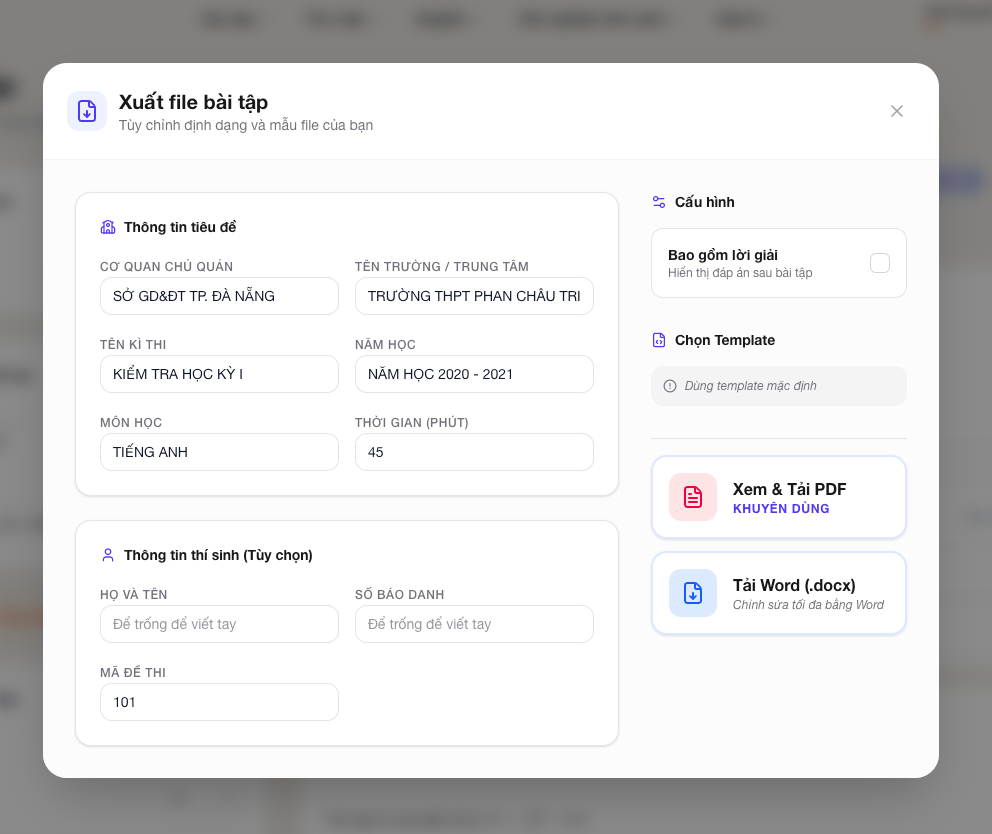This screenshot has width=992, height=834.
Task: Click the export file icon in dialog header
Action: pyautogui.click(x=87, y=111)
